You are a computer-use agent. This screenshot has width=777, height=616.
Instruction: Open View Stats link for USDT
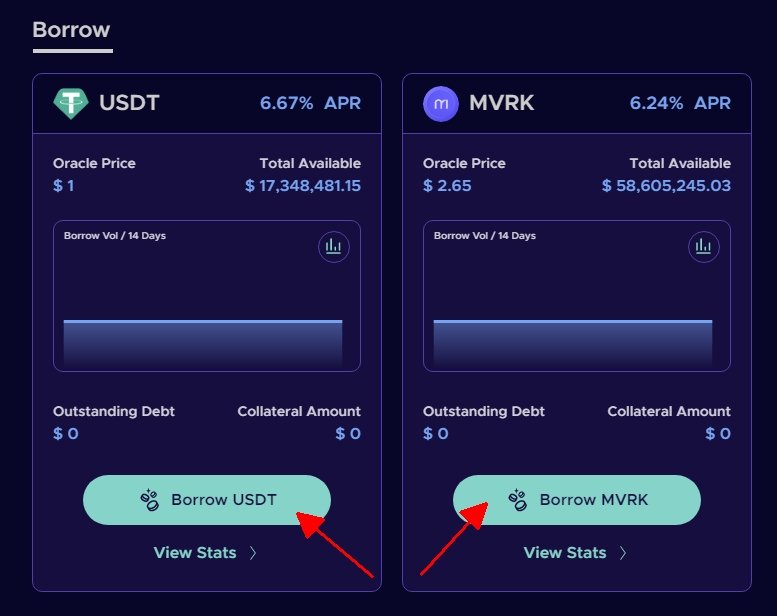click(195, 553)
